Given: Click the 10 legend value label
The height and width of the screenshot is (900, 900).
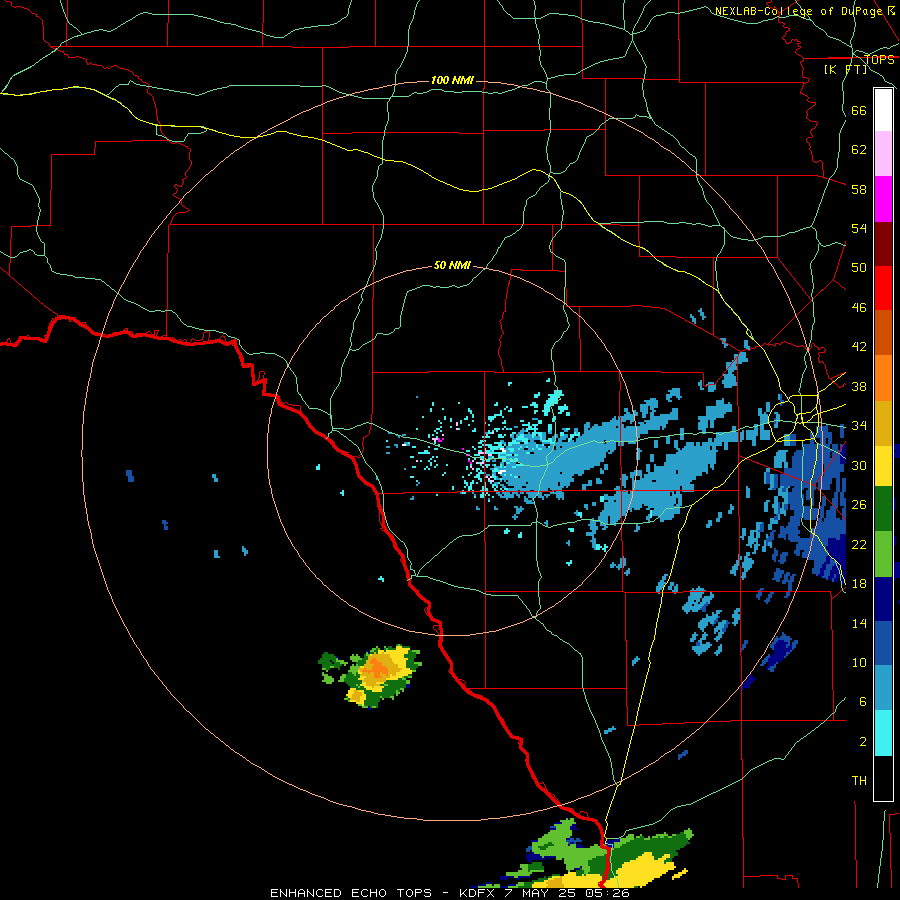Looking at the screenshot, I should point(859,663).
